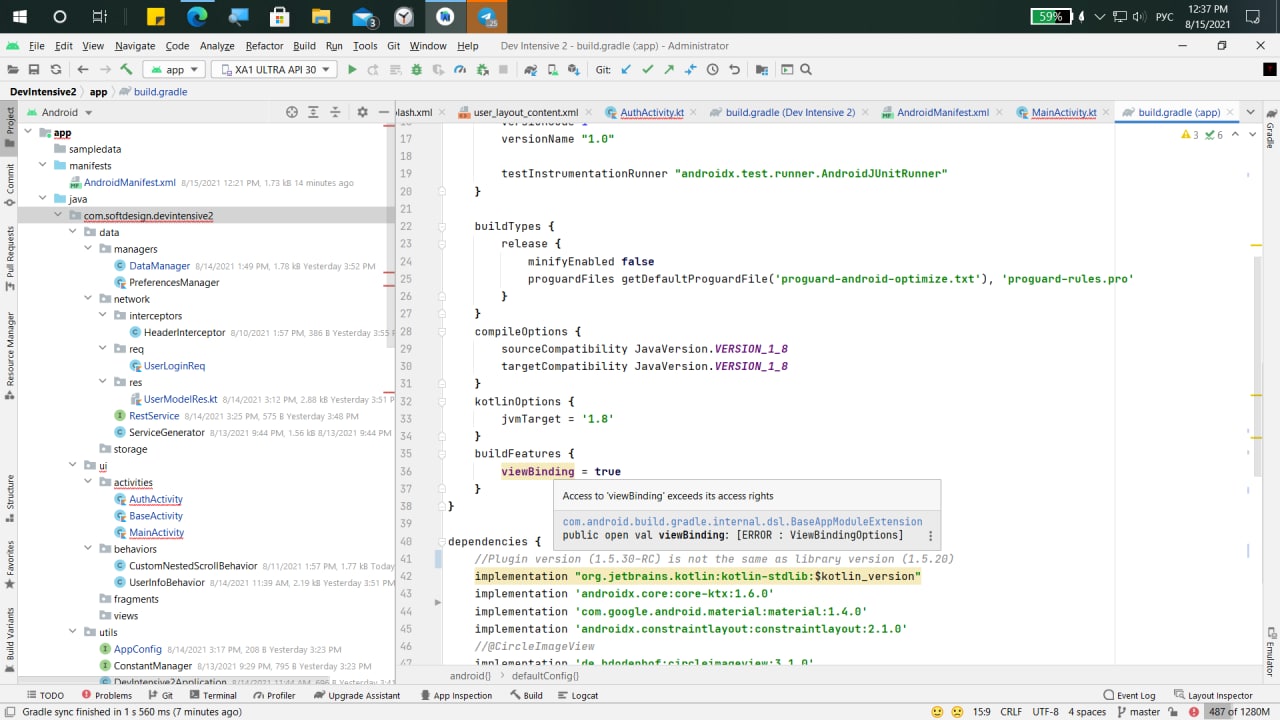This screenshot has height=720, width=1280.
Task: Toggle the Terminal tool window
Action: tap(212, 695)
